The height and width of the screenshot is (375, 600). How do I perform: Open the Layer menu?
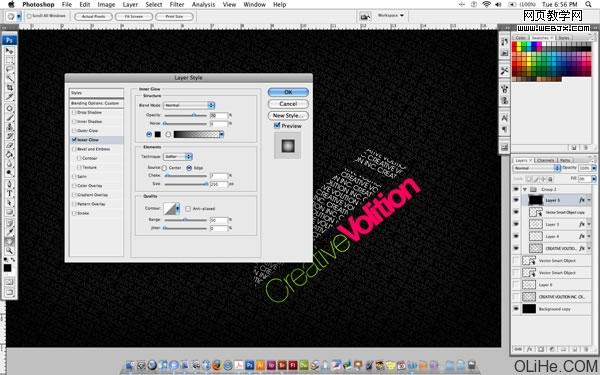pos(130,4)
